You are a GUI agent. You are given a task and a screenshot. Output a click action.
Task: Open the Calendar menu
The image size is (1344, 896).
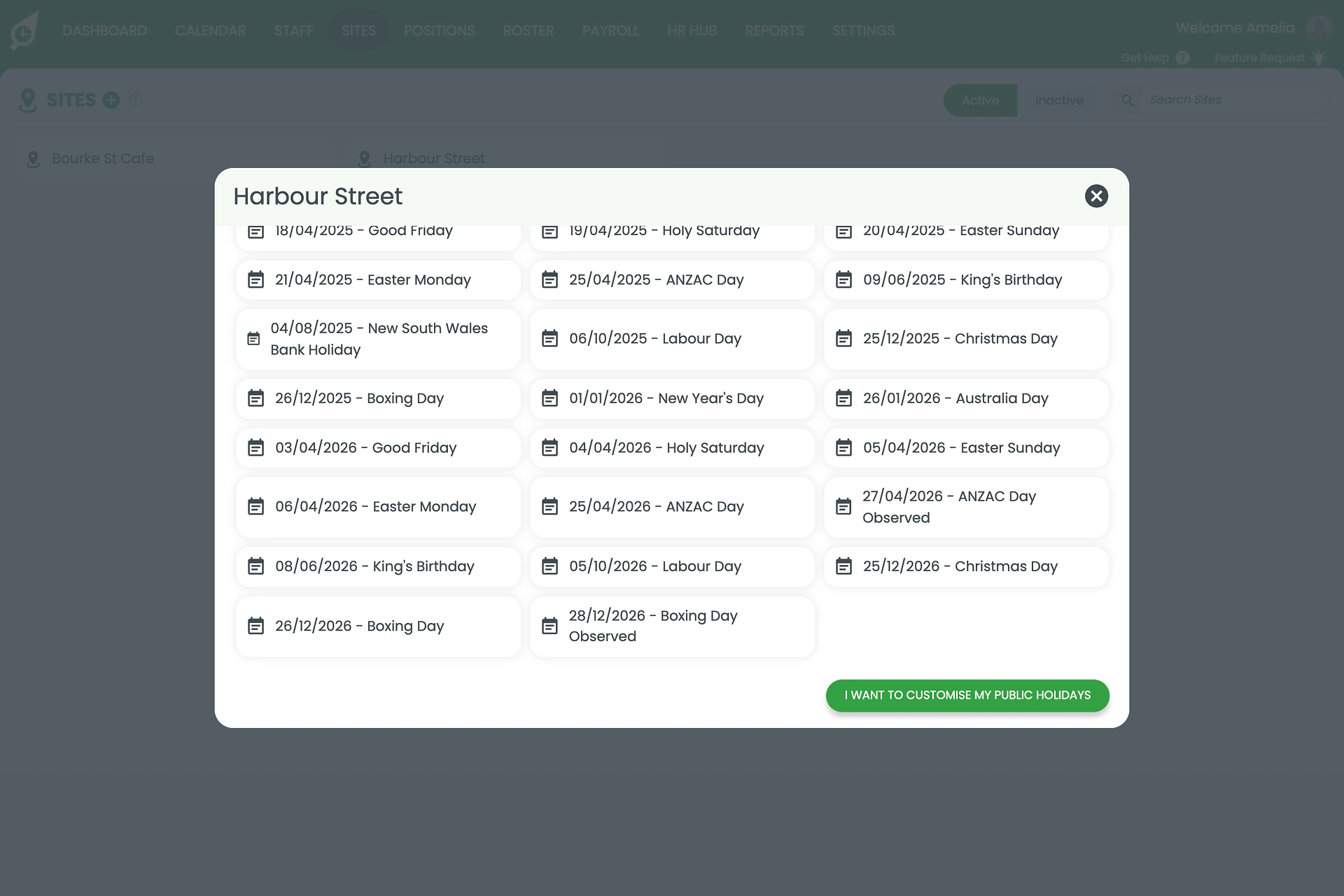[x=211, y=31]
